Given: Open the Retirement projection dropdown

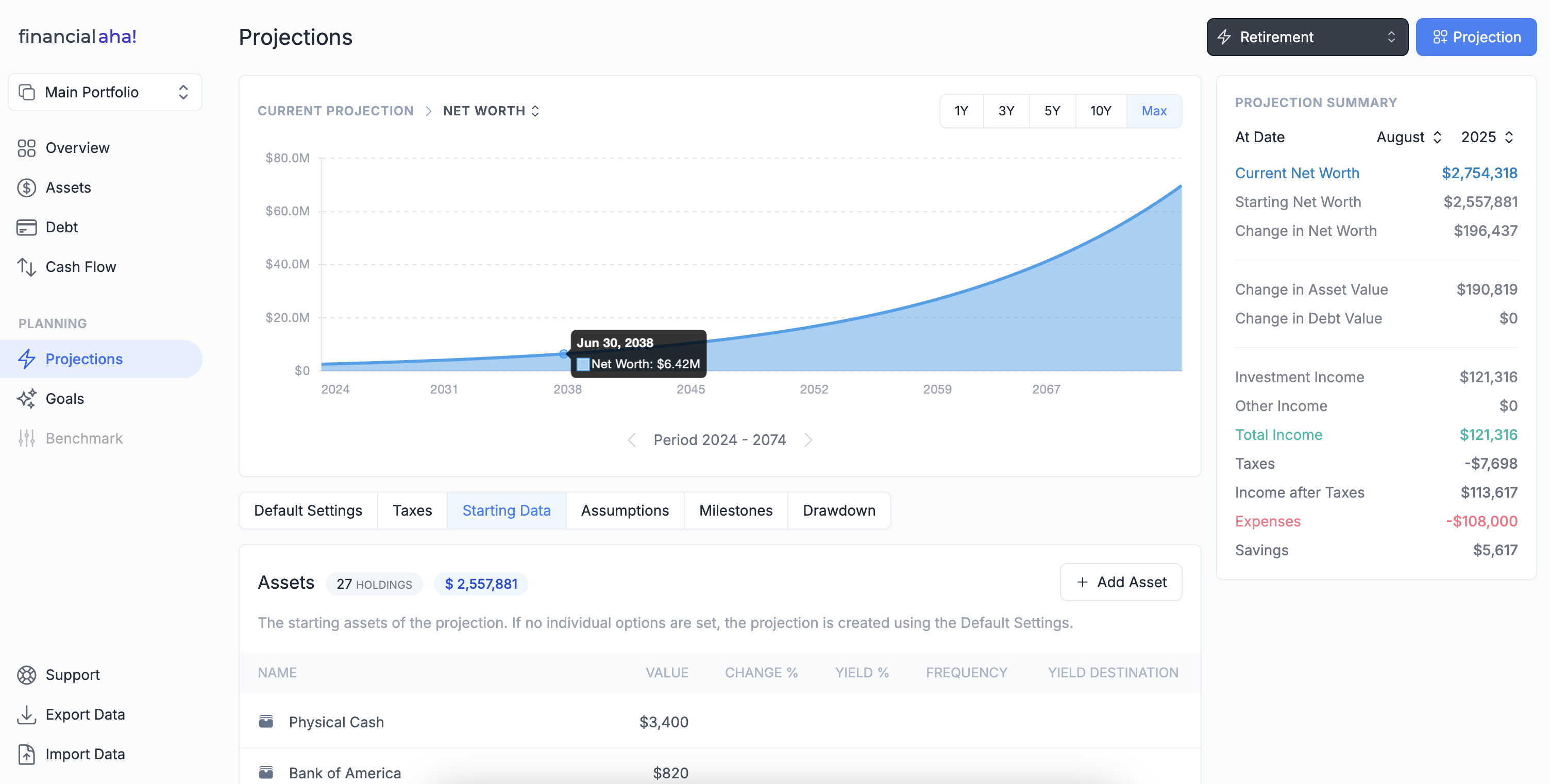Looking at the screenshot, I should point(1307,37).
